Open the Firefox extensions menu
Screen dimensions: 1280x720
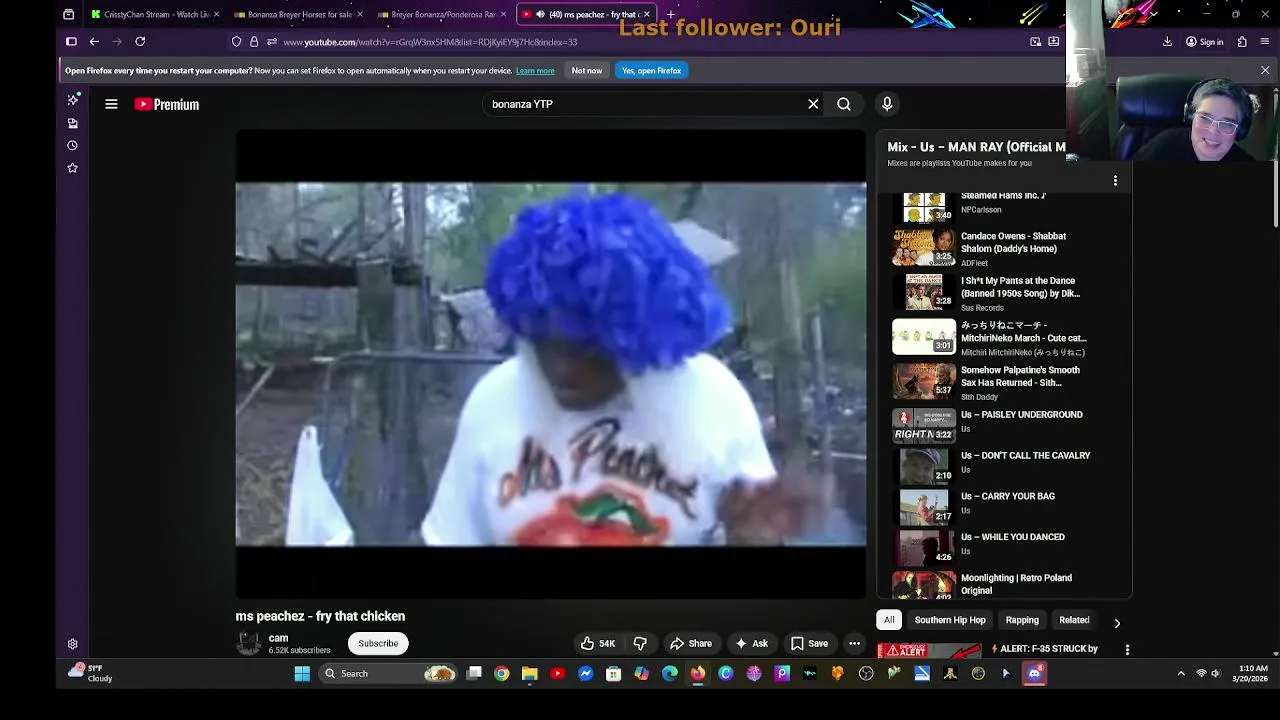pyautogui.click(x=1242, y=42)
